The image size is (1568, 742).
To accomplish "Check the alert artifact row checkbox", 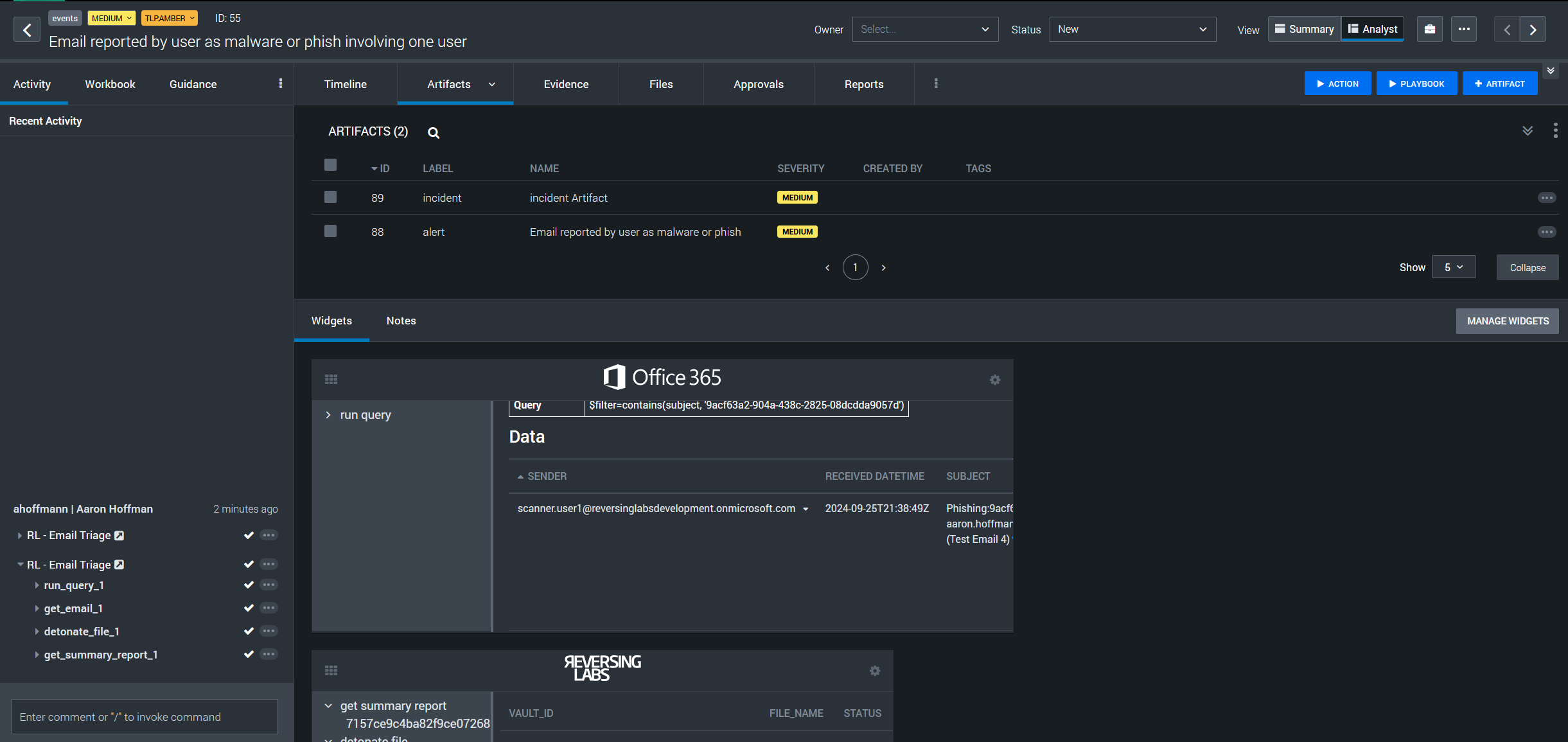I will click(x=331, y=231).
